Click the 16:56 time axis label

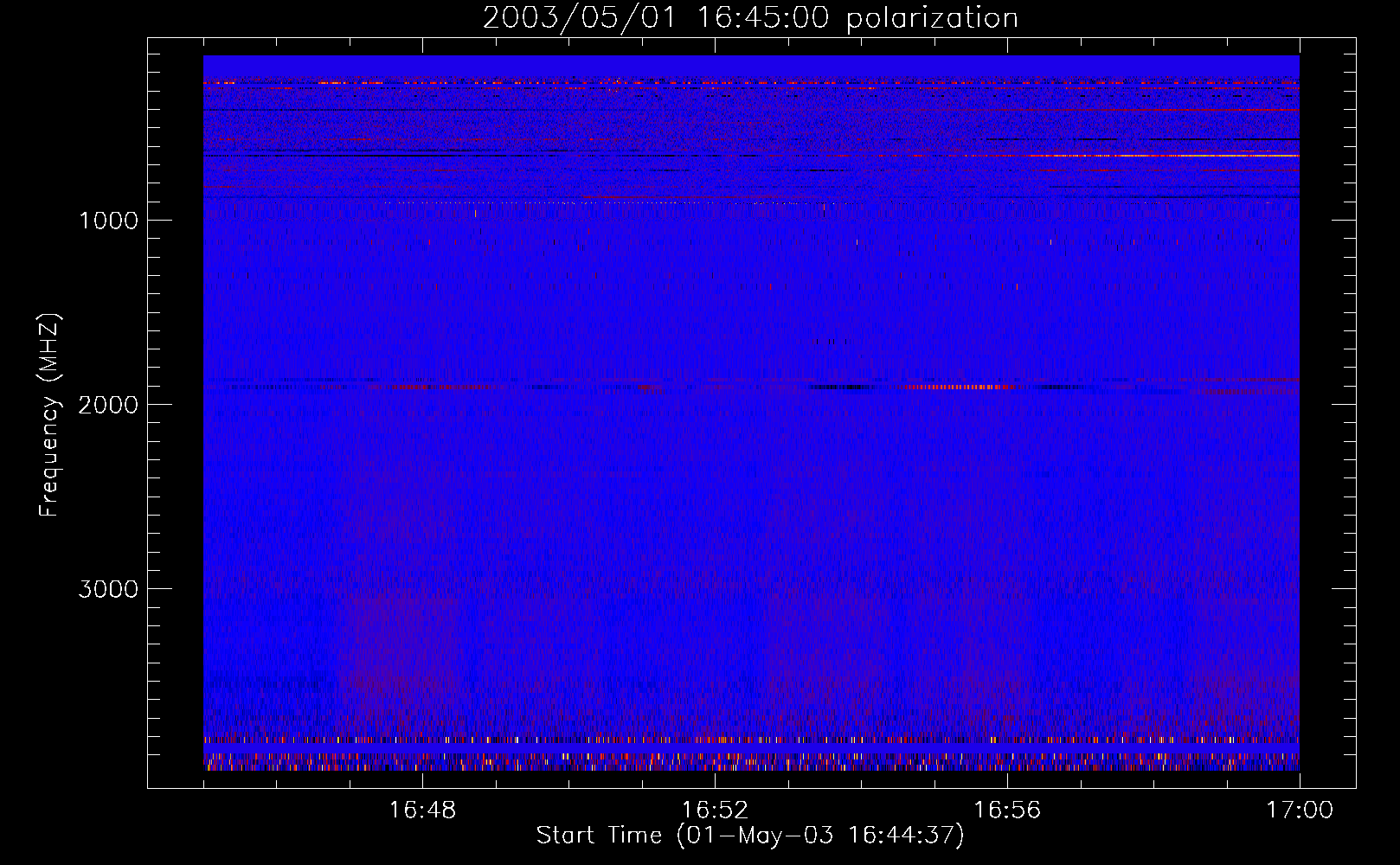(1007, 811)
